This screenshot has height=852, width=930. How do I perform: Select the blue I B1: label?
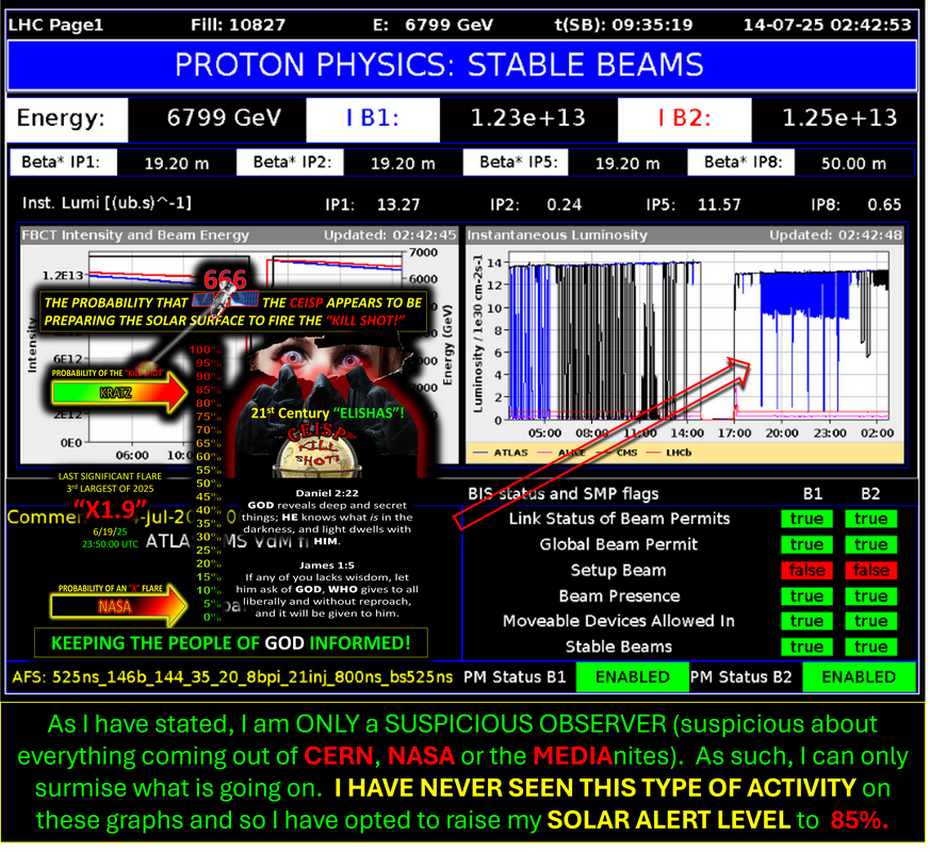pos(373,119)
